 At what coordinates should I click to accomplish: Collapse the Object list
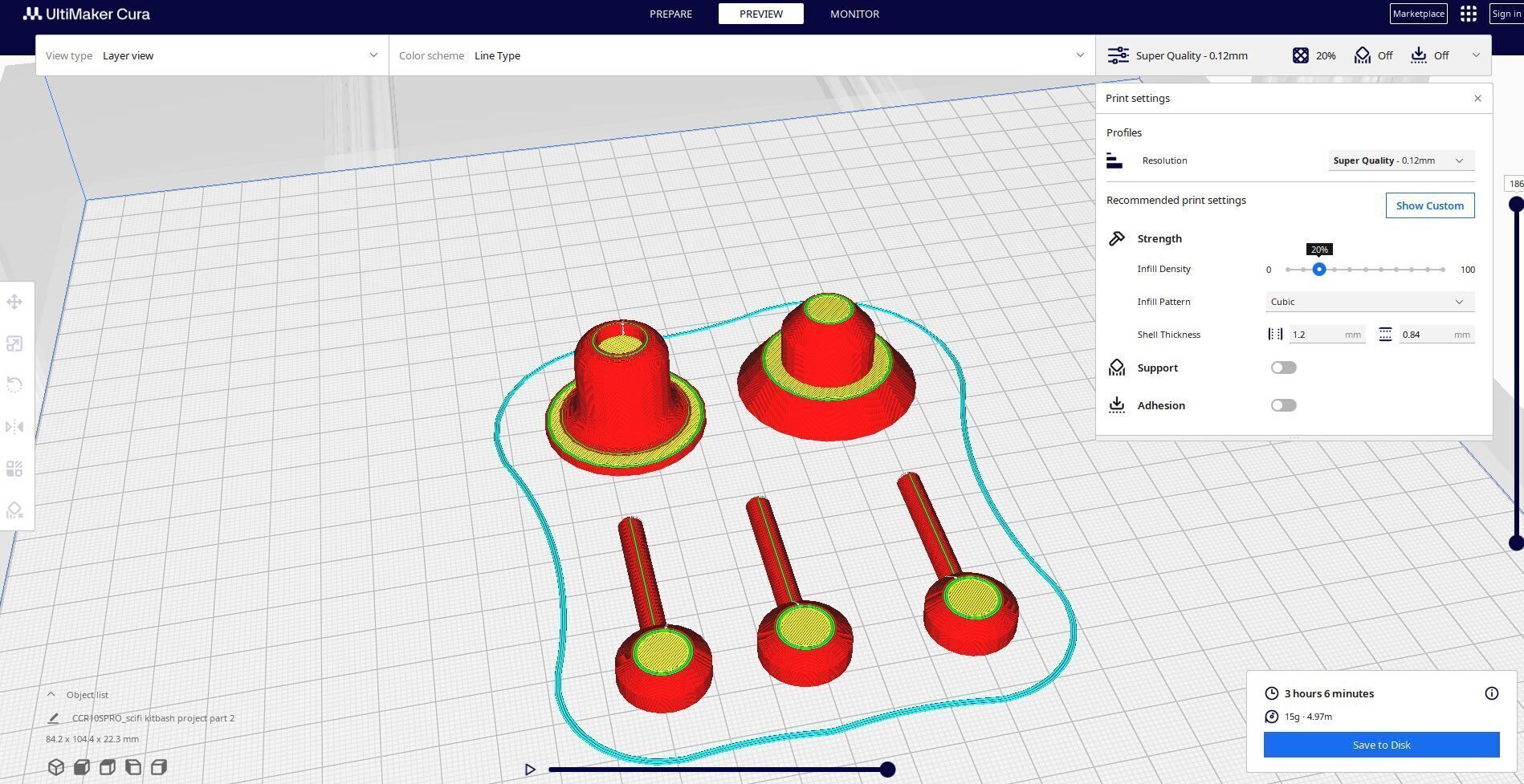click(x=51, y=695)
